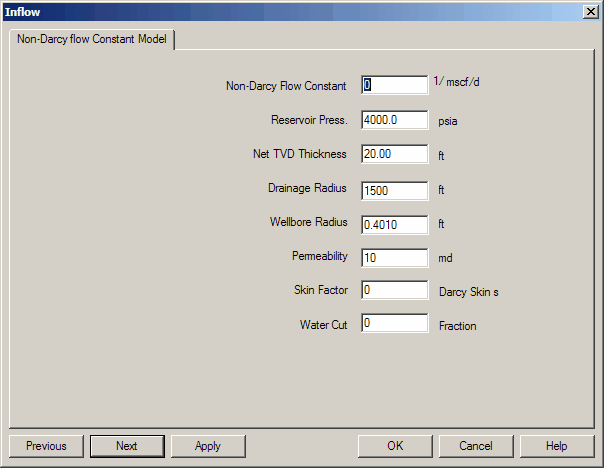Open Help for this dialog
Viewport: 604px width, 468px height.
557,446
